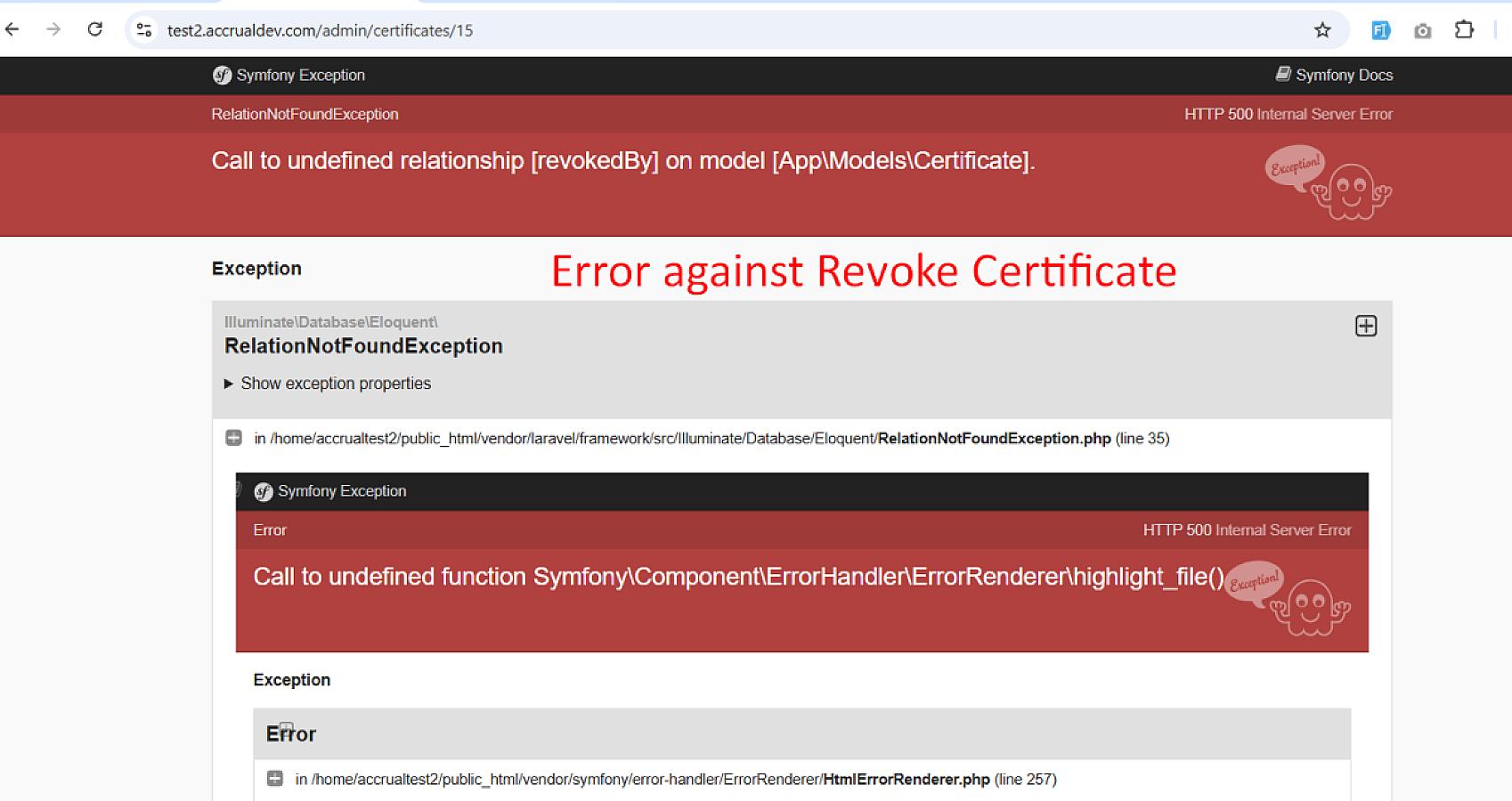Bookmark this page with the star icon
Image resolution: width=1512 pixels, height=801 pixels.
[1322, 30]
